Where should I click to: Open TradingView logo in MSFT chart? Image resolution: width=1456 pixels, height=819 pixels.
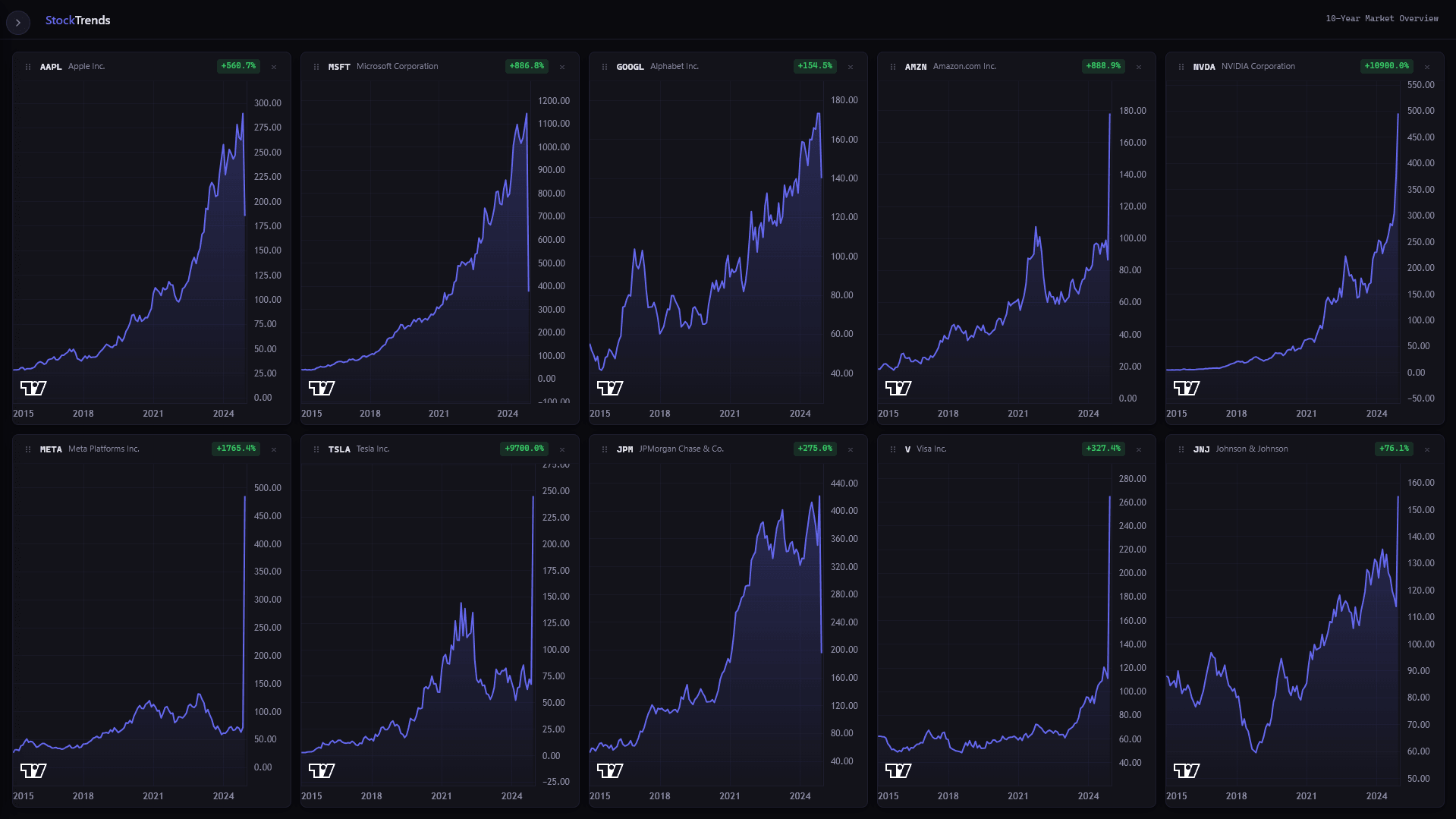(322, 388)
